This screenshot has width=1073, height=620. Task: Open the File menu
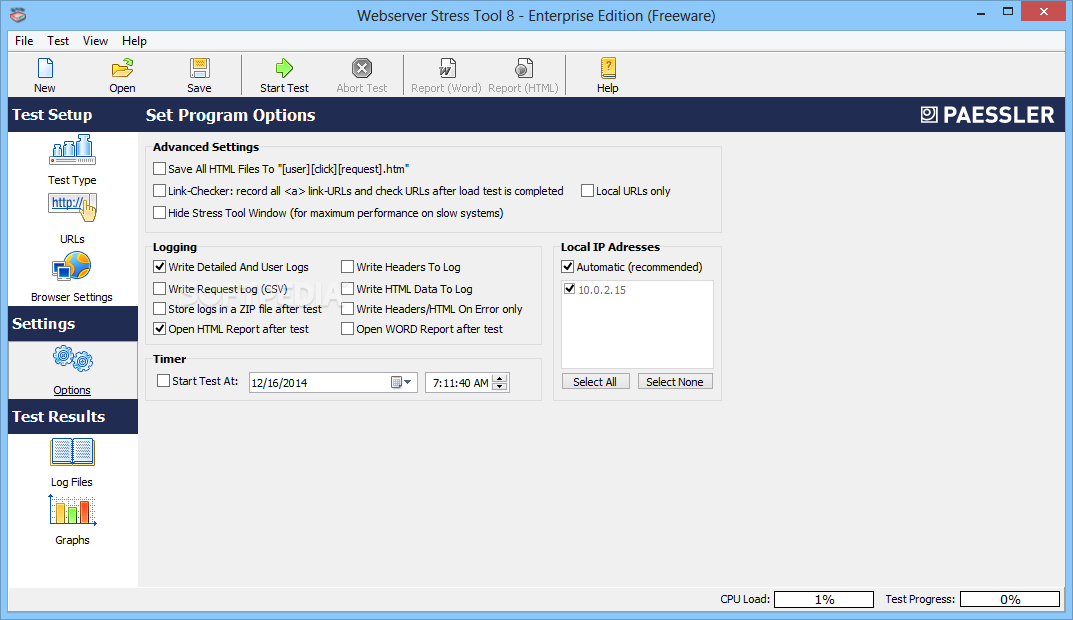[24, 40]
